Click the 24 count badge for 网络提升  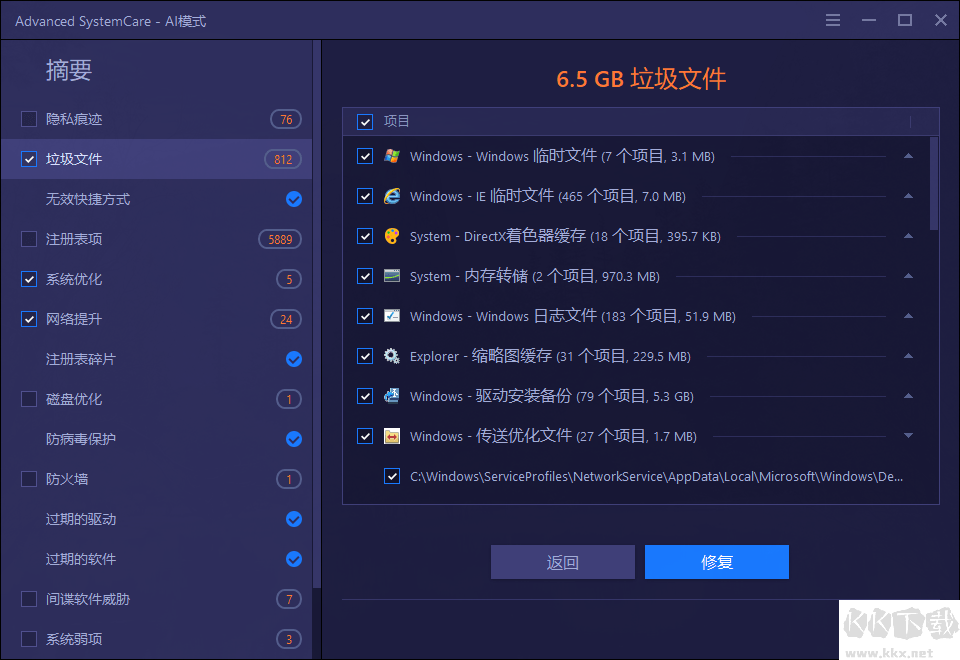pyautogui.click(x=286, y=319)
